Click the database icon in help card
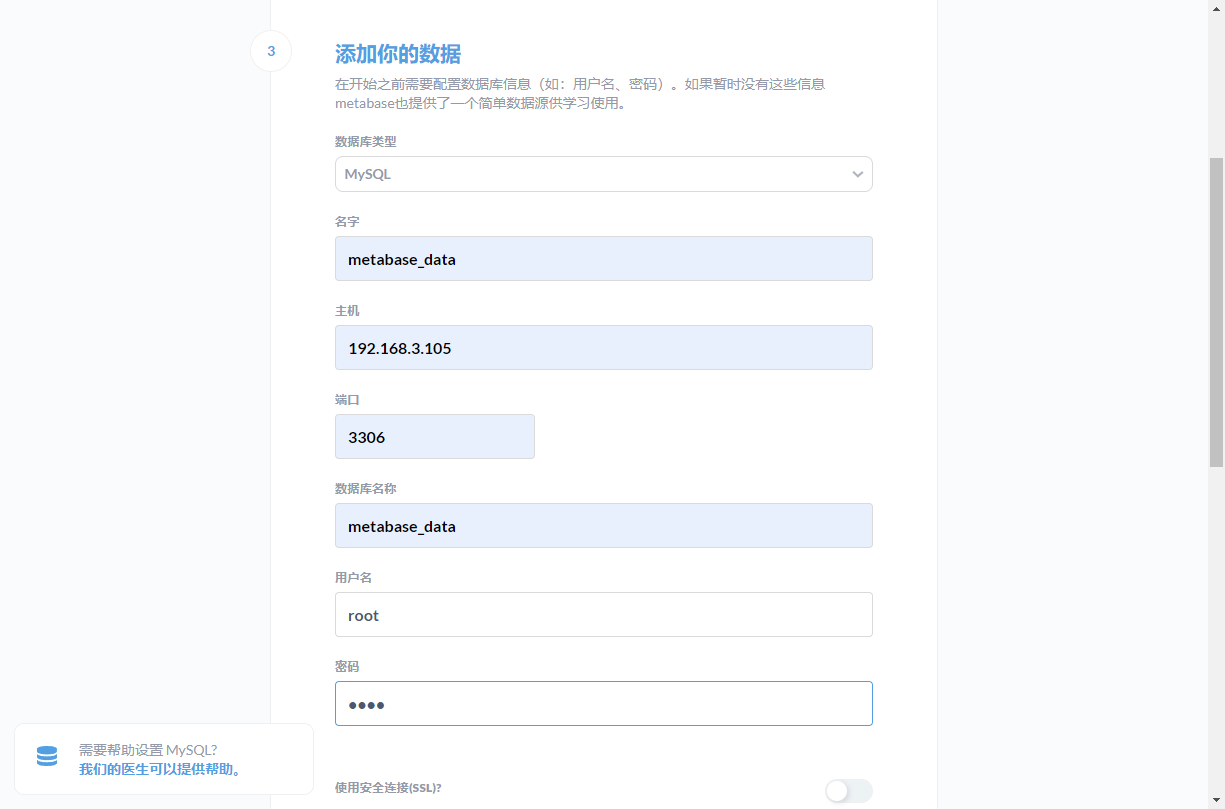 47,756
